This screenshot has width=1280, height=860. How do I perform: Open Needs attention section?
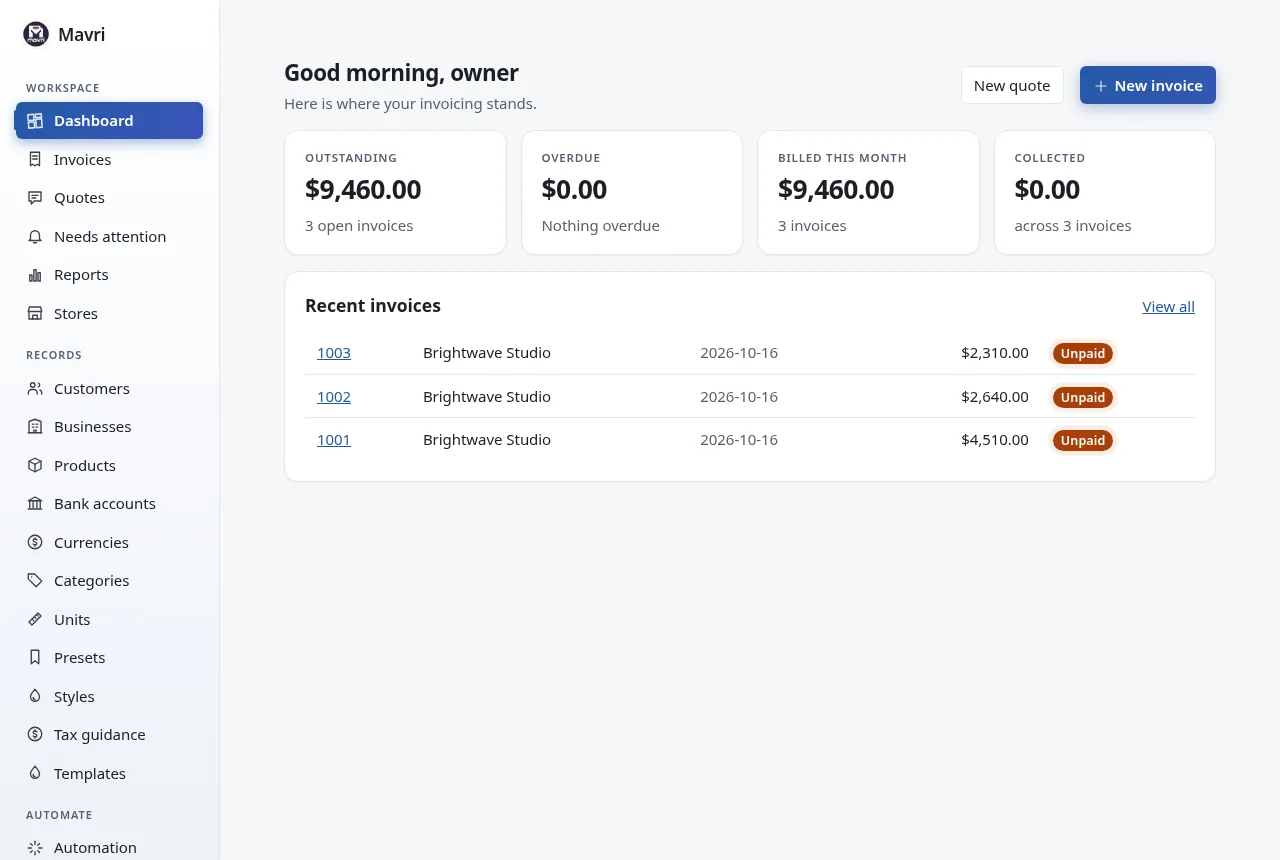[109, 237]
